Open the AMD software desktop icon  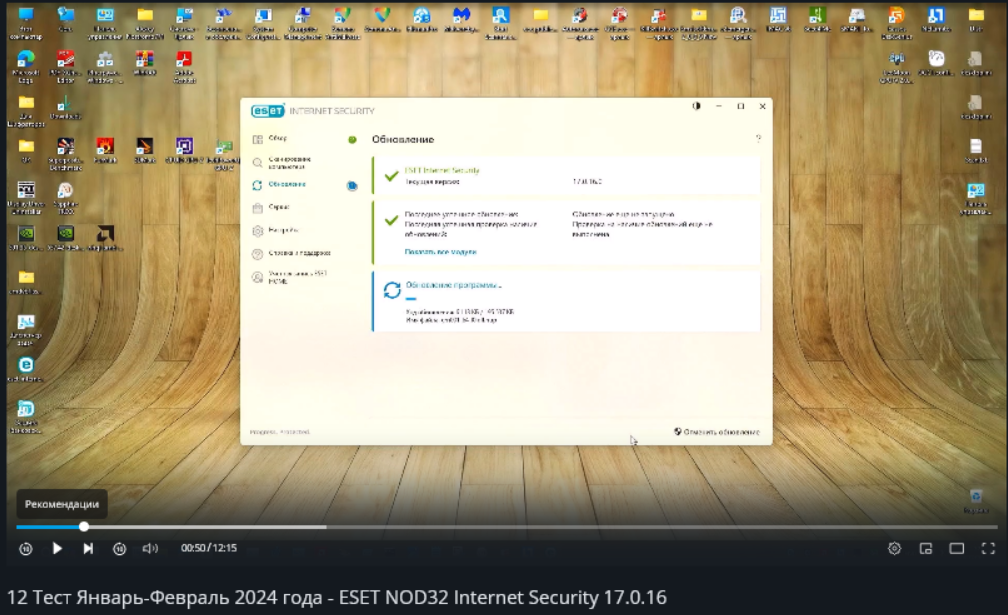coord(105,238)
